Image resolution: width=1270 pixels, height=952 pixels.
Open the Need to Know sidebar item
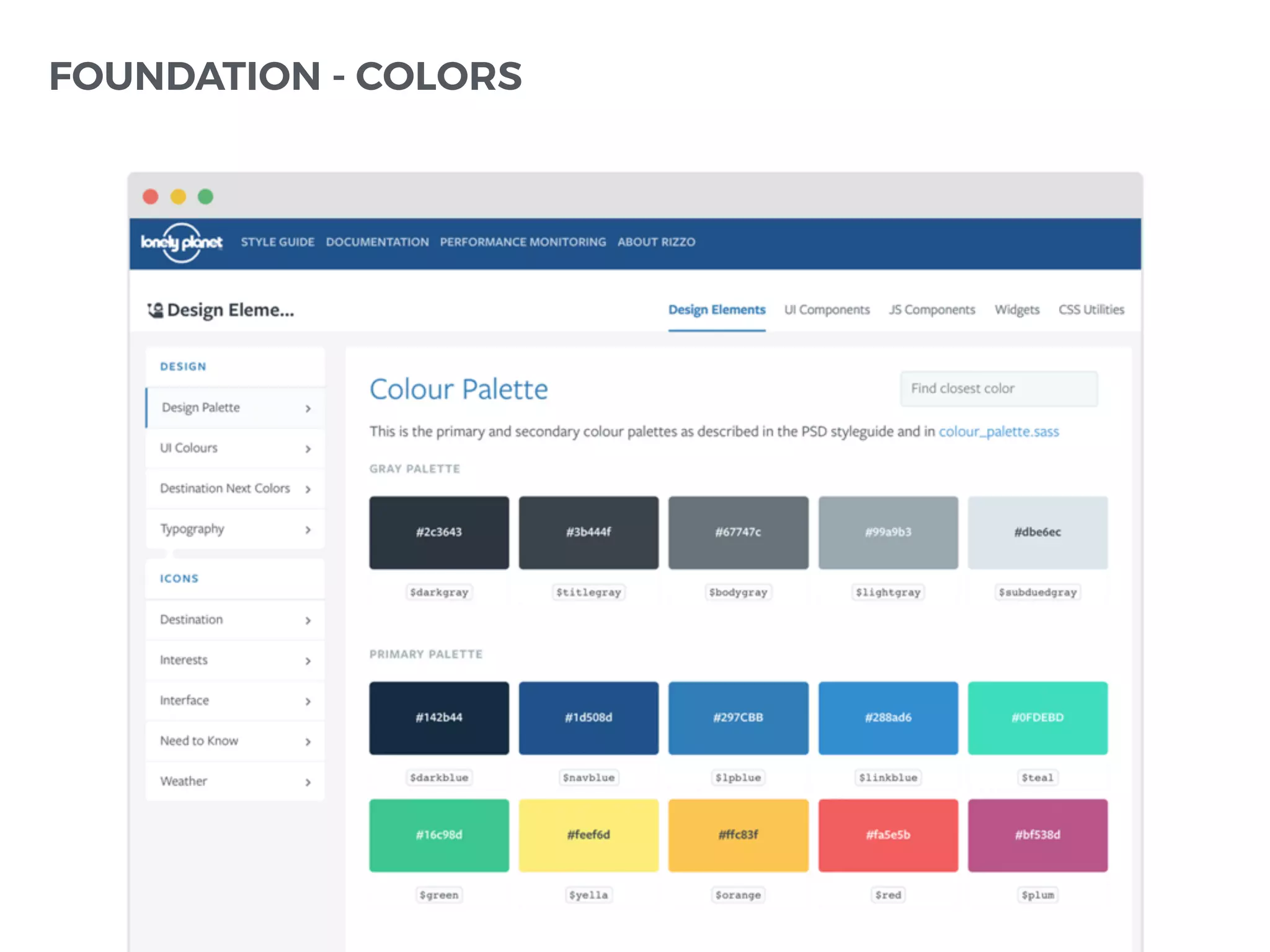[x=235, y=741]
